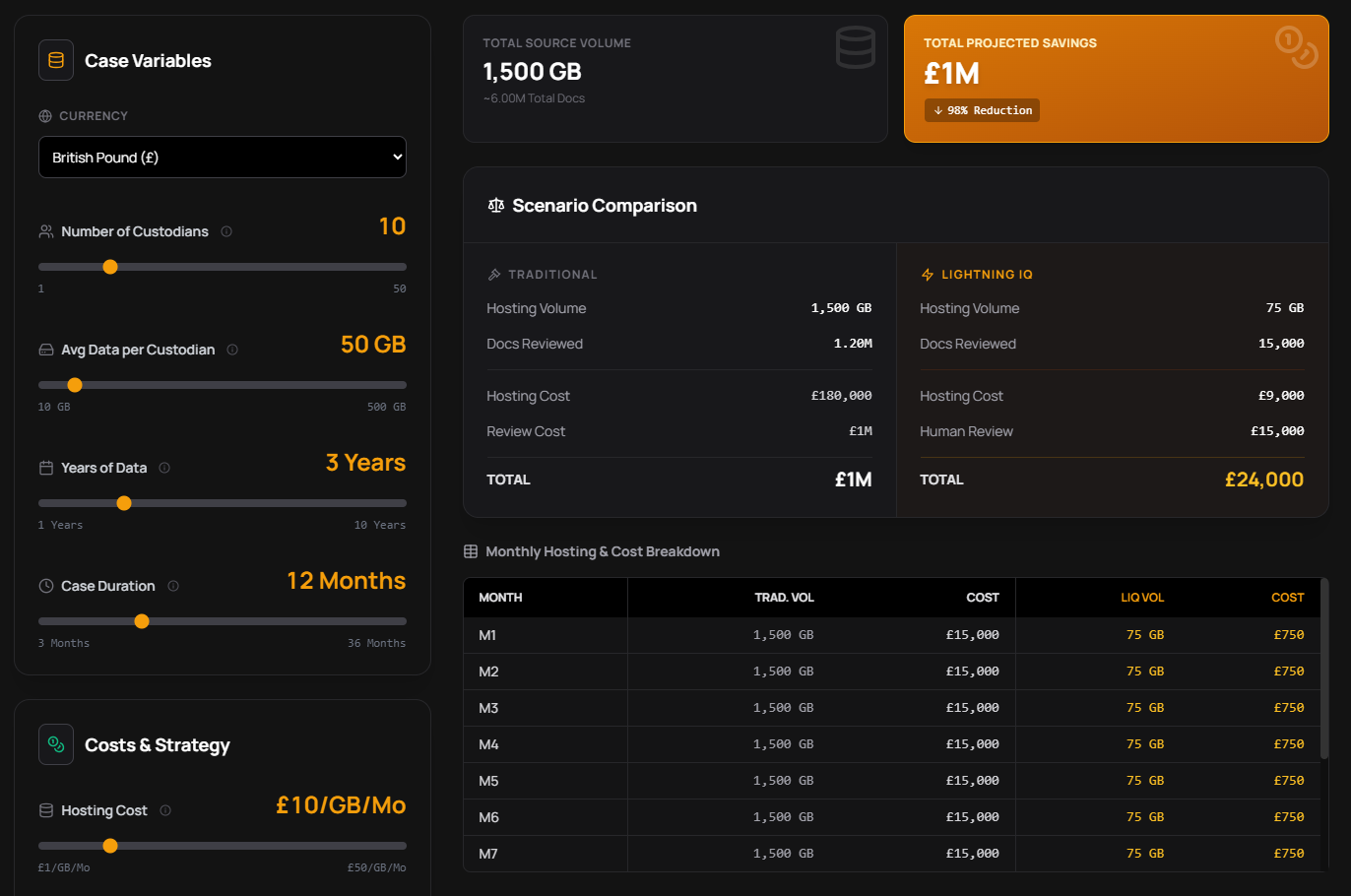The image size is (1351, 896).
Task: Click the scale icon in Scenario Comparison
Action: pos(494,205)
